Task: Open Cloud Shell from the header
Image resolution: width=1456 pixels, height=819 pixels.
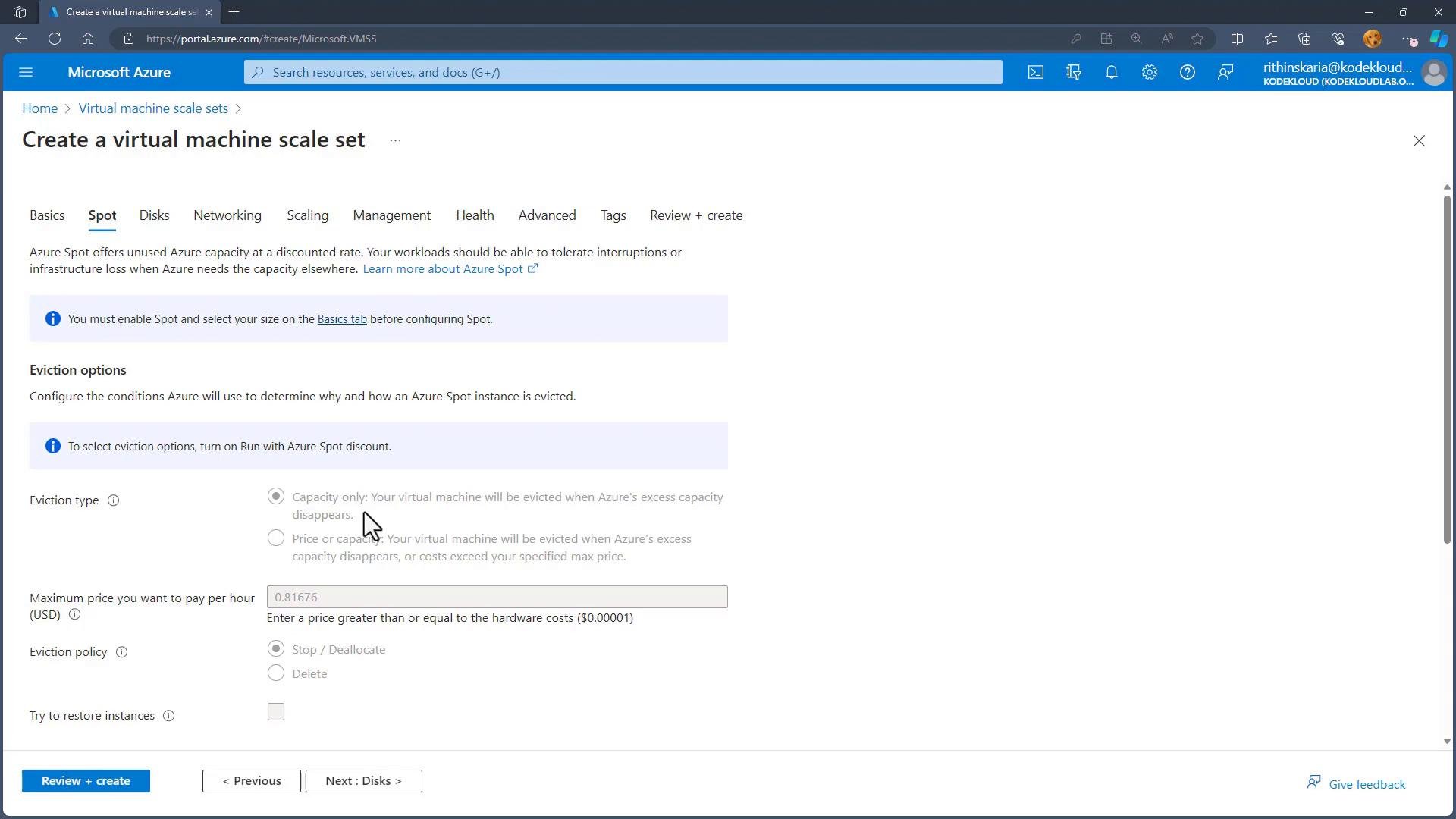Action: (x=1036, y=72)
